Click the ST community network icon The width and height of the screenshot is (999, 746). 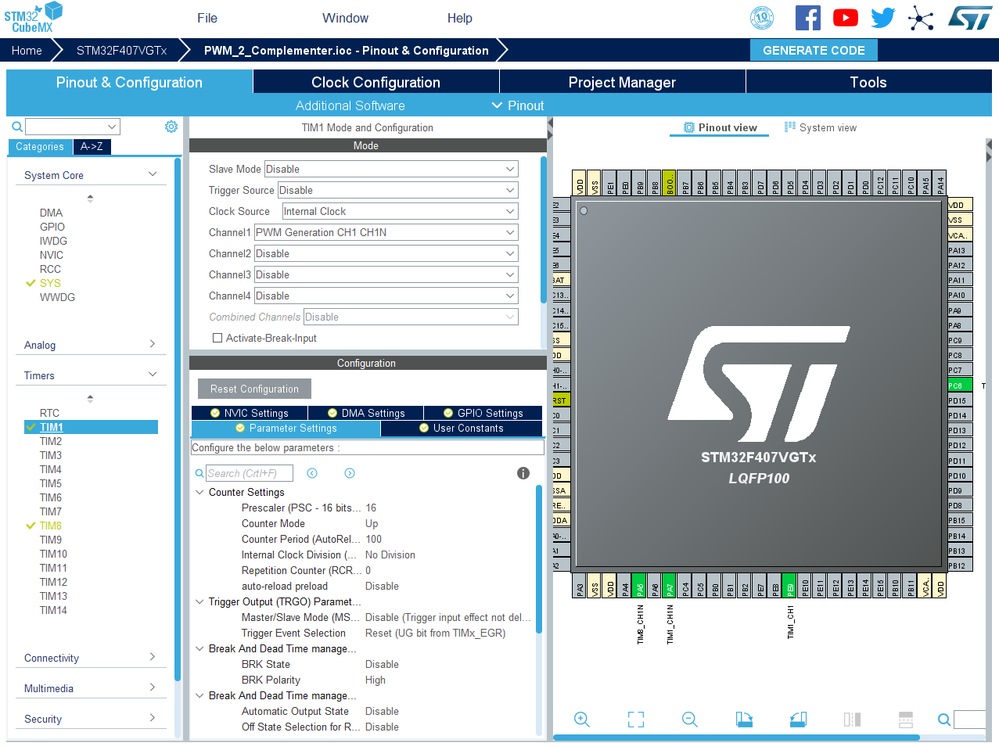pyautogui.click(x=921, y=18)
